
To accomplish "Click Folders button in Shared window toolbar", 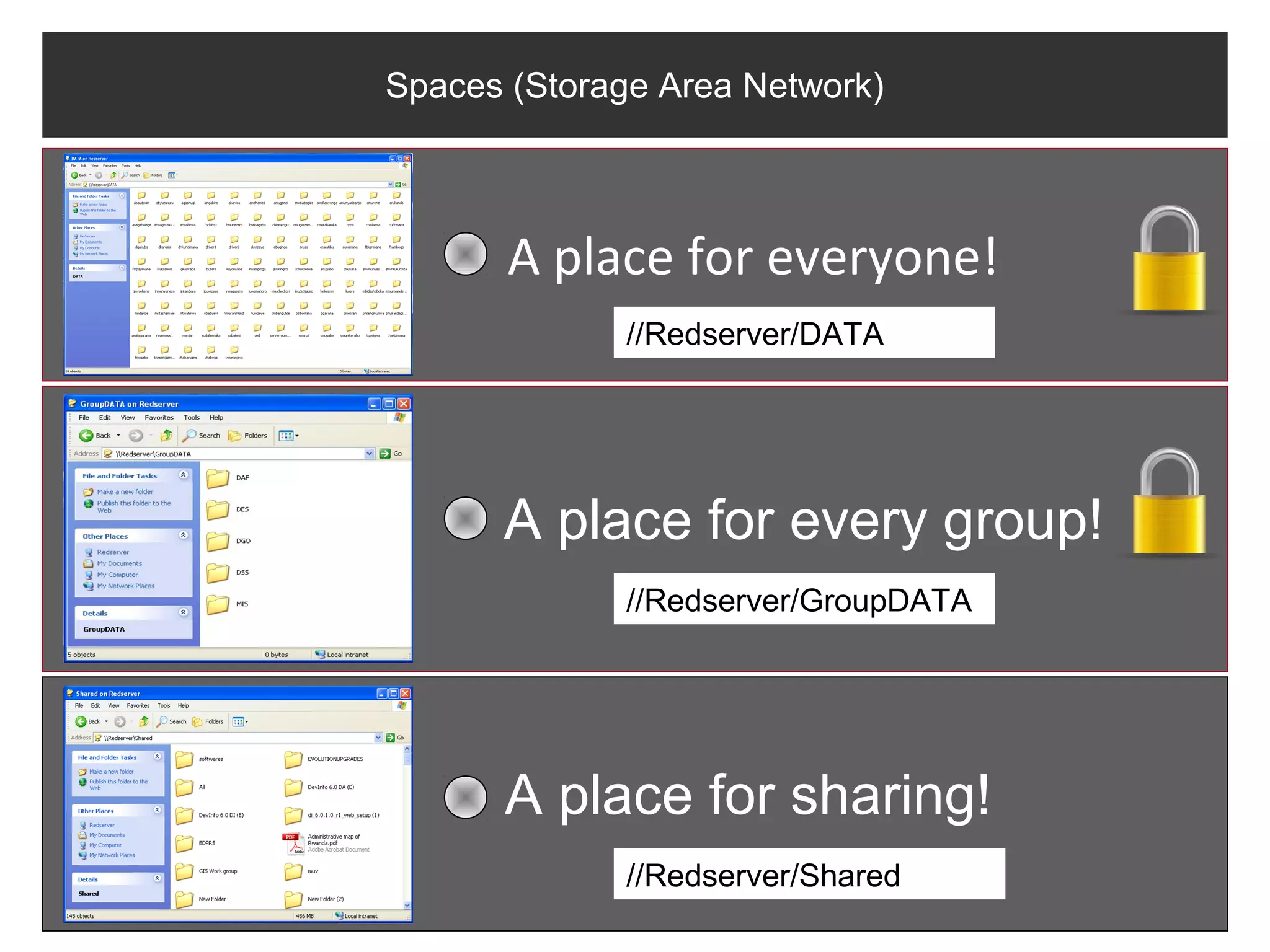I will point(208,721).
